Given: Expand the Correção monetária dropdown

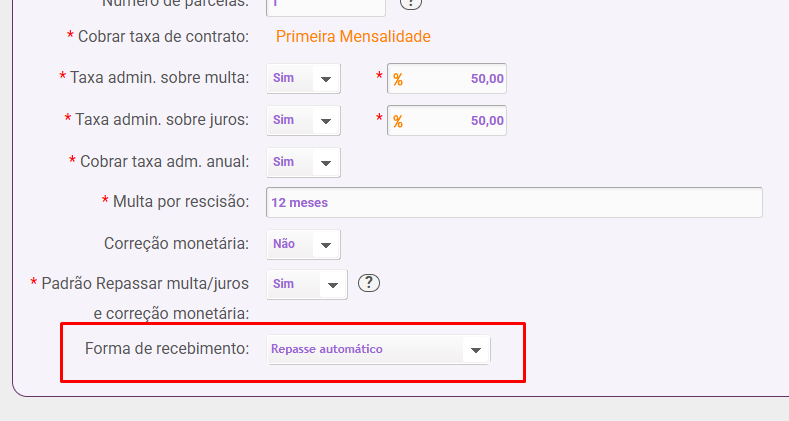Looking at the screenshot, I should pyautogui.click(x=304, y=244).
